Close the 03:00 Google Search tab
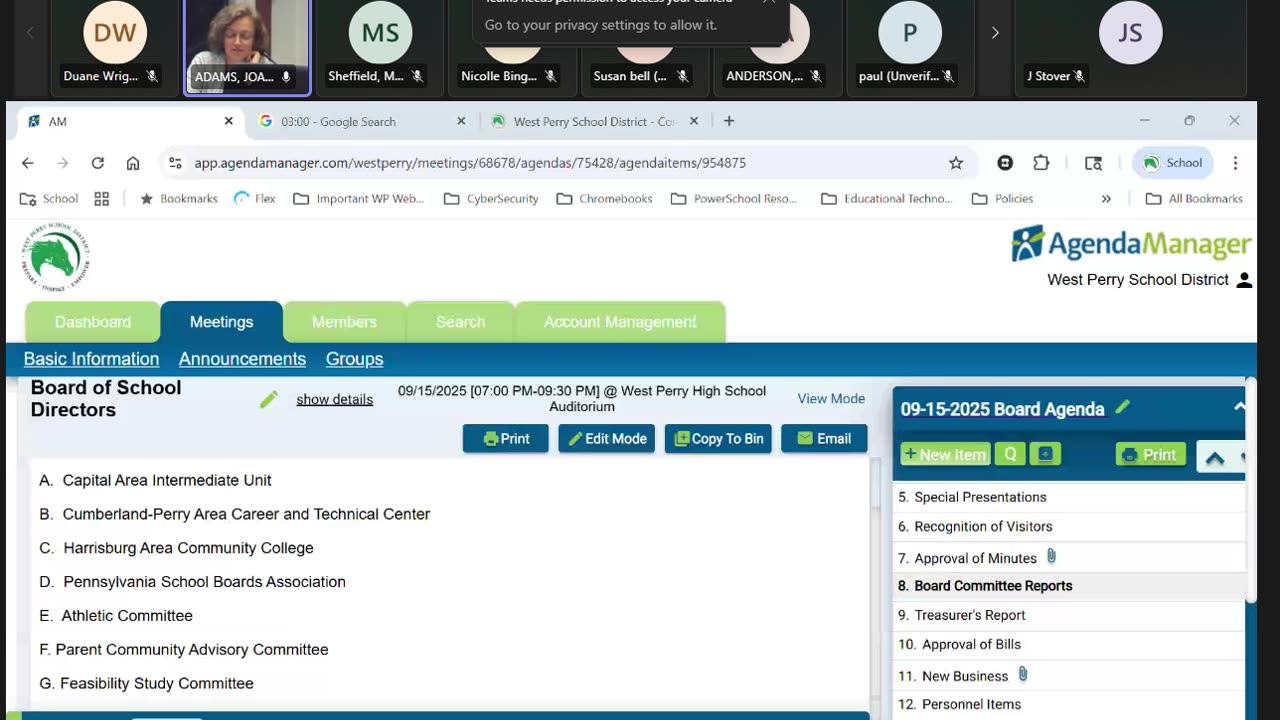 click(x=461, y=121)
